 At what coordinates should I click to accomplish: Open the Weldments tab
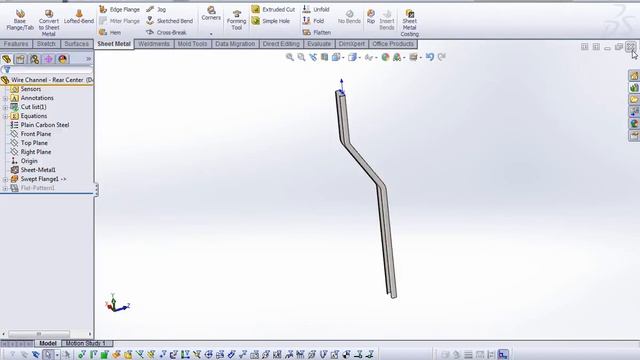154,44
